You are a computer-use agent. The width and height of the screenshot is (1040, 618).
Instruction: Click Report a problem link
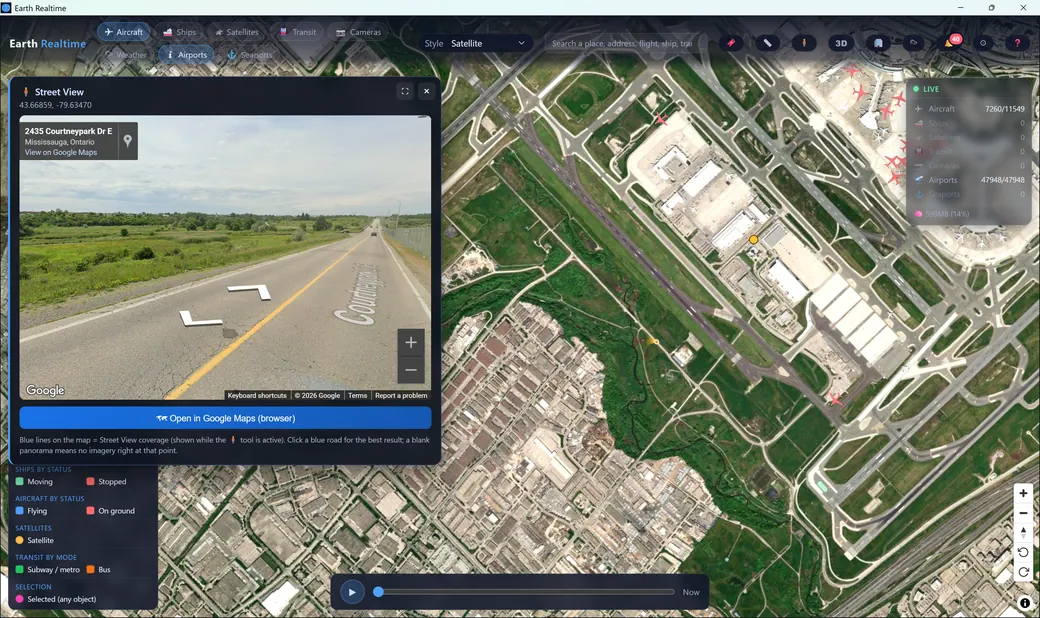(x=401, y=395)
